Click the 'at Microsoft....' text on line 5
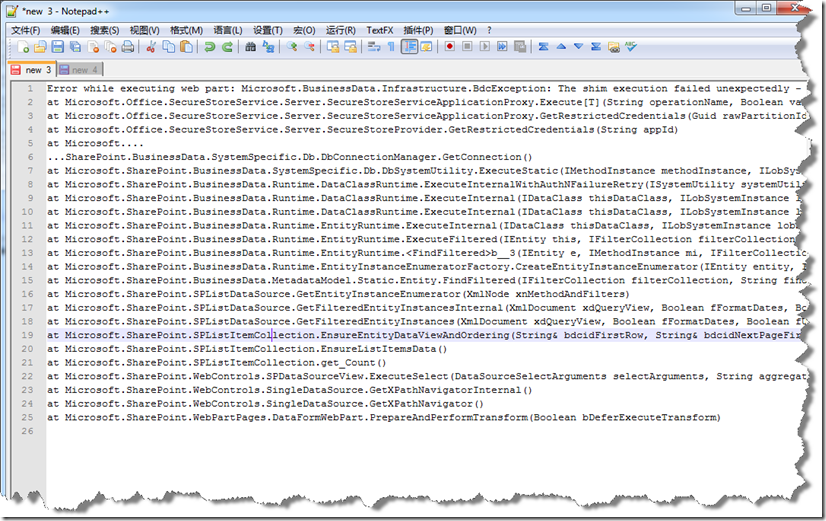 pos(95,143)
